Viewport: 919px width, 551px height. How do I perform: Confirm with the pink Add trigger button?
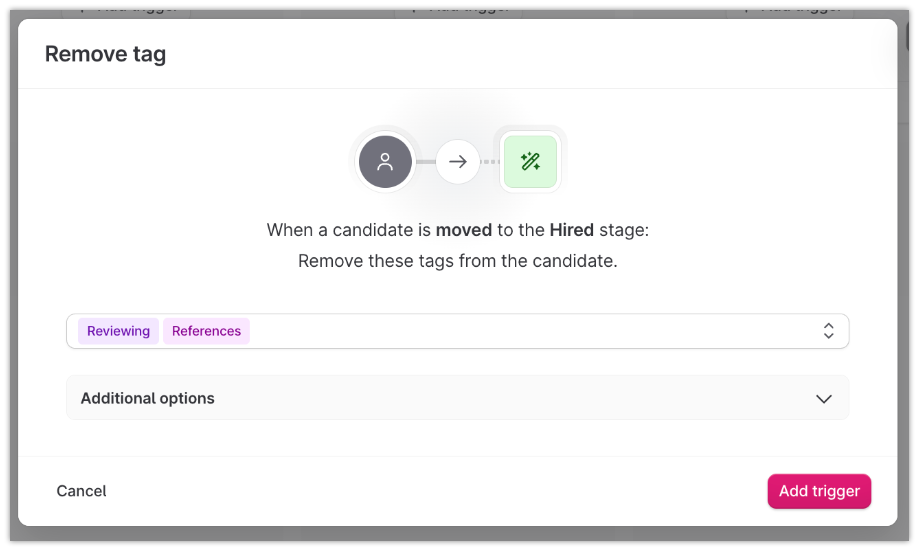pos(819,491)
